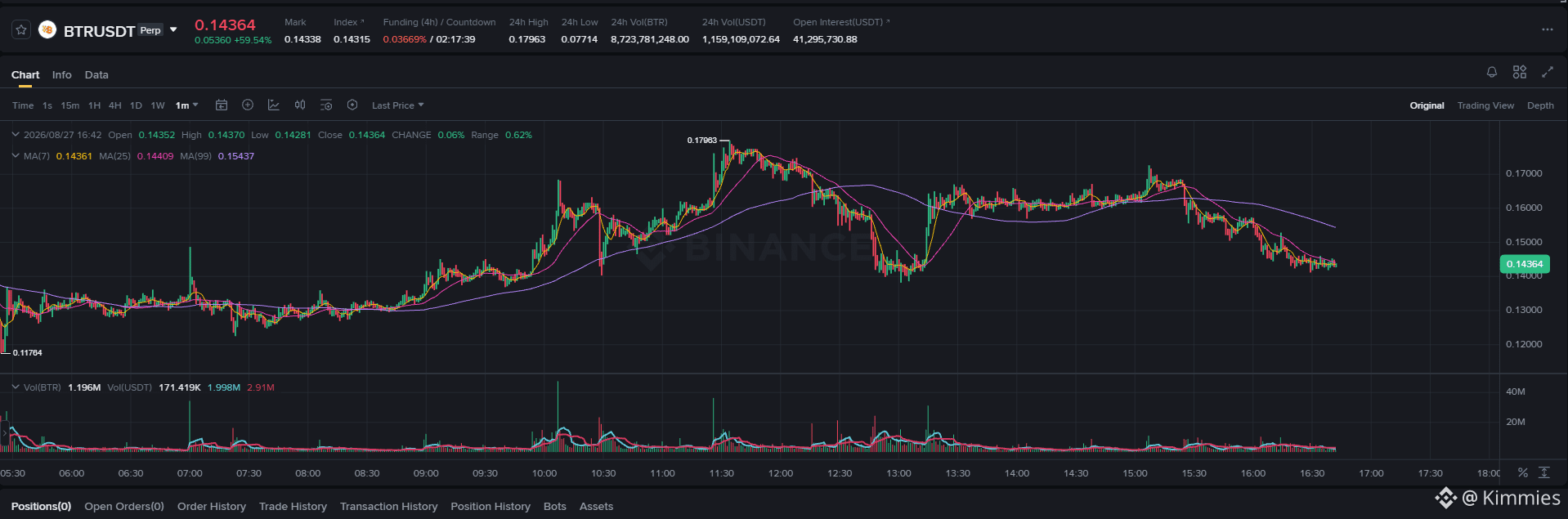Select the 1H interval
The height and width of the screenshot is (519, 1568).
95,105
